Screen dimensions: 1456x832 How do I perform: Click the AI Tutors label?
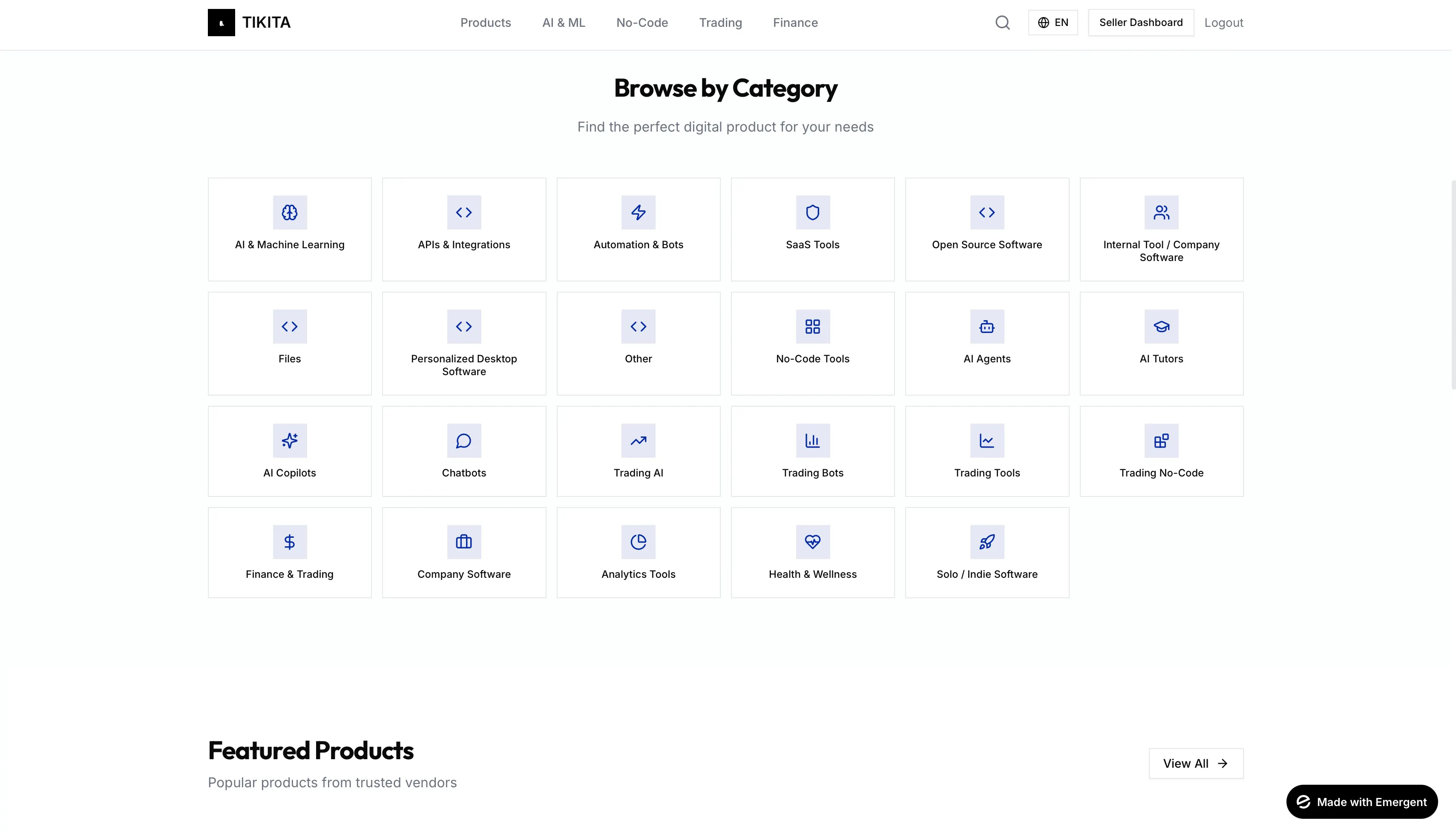(1161, 359)
